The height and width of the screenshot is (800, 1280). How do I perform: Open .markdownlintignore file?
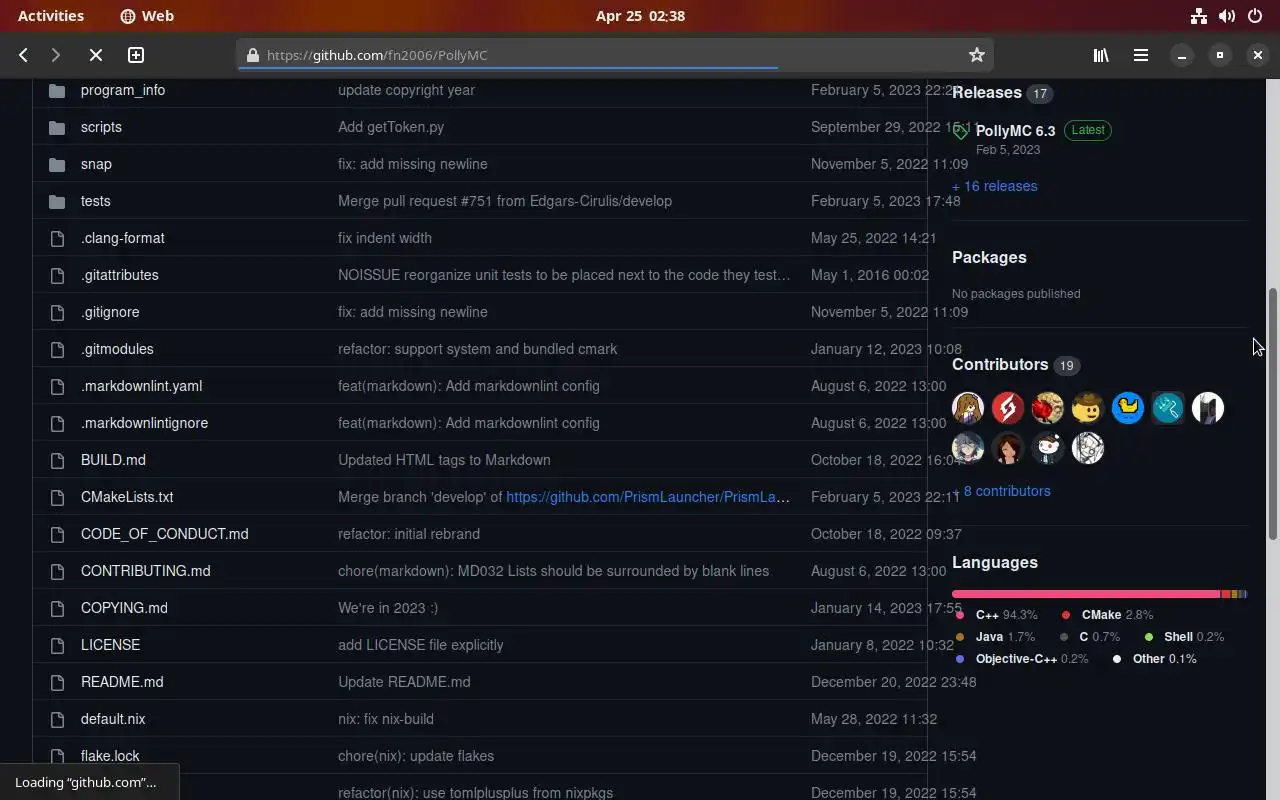coord(144,423)
